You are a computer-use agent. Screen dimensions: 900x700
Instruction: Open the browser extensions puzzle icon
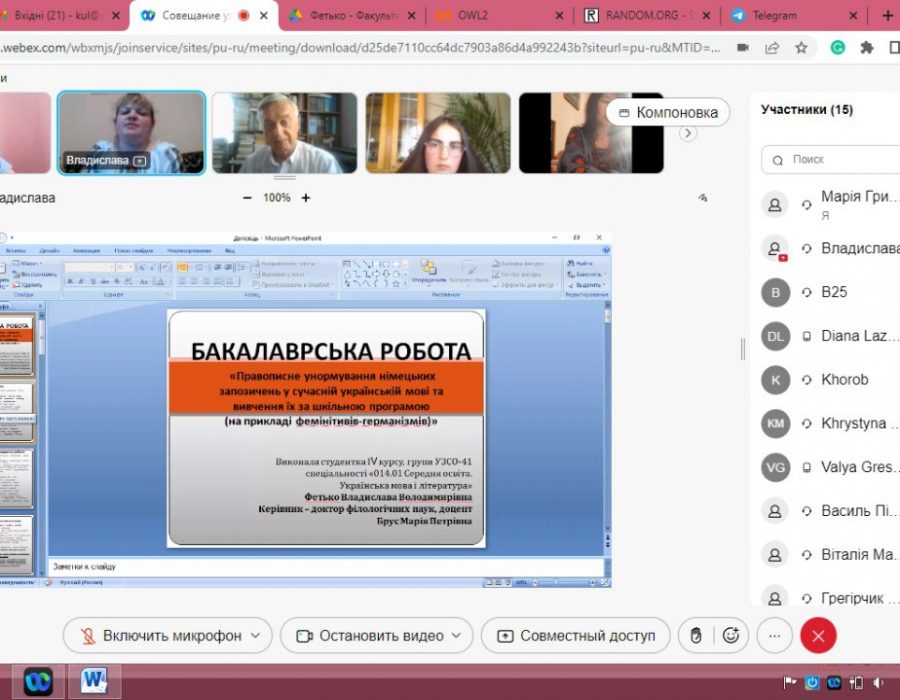tap(867, 47)
